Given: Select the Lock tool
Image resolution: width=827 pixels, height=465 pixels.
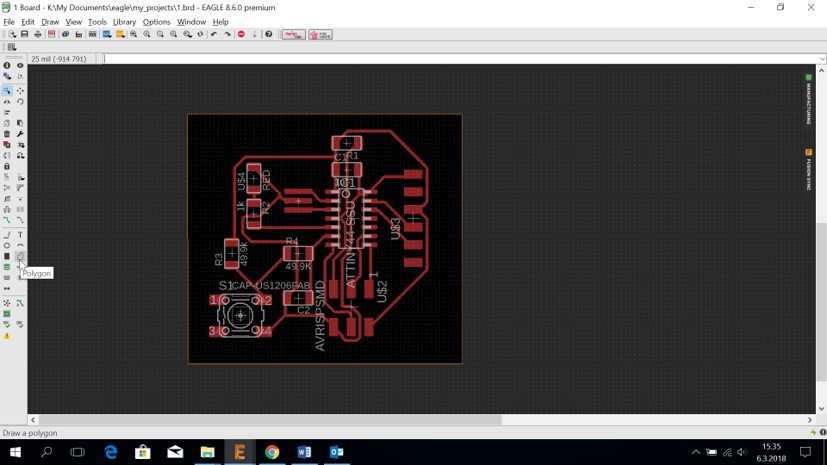Looking at the screenshot, I should point(7,166).
